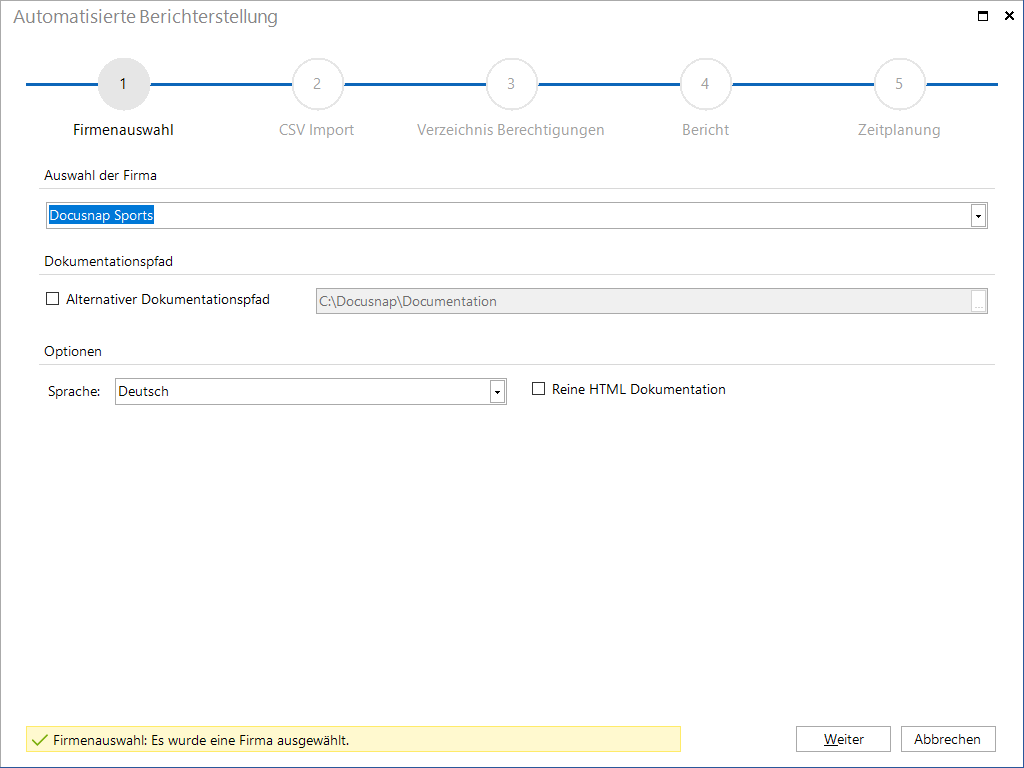Viewport: 1024px width, 768px height.
Task: Click the documentation path text field
Action: click(643, 302)
